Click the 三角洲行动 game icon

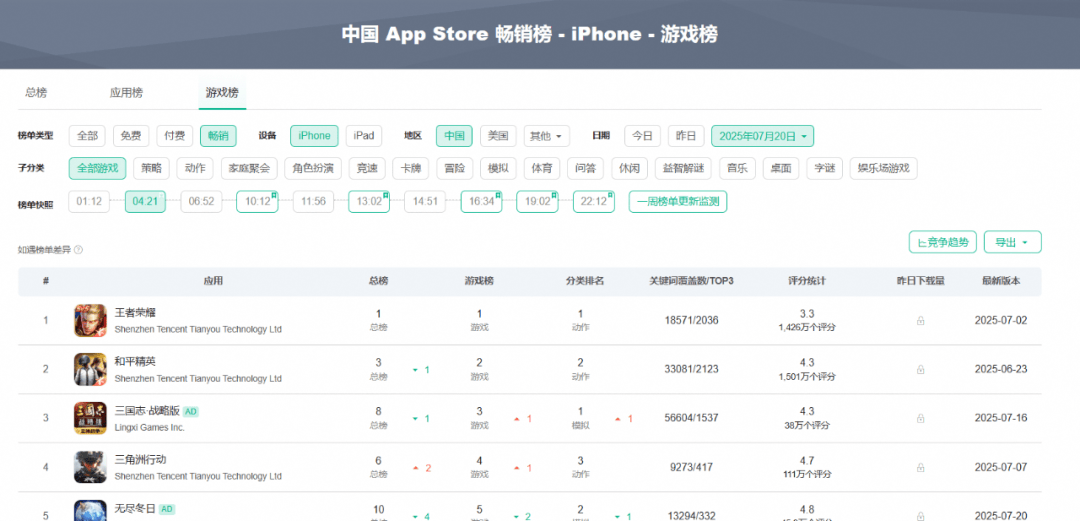(x=90, y=467)
